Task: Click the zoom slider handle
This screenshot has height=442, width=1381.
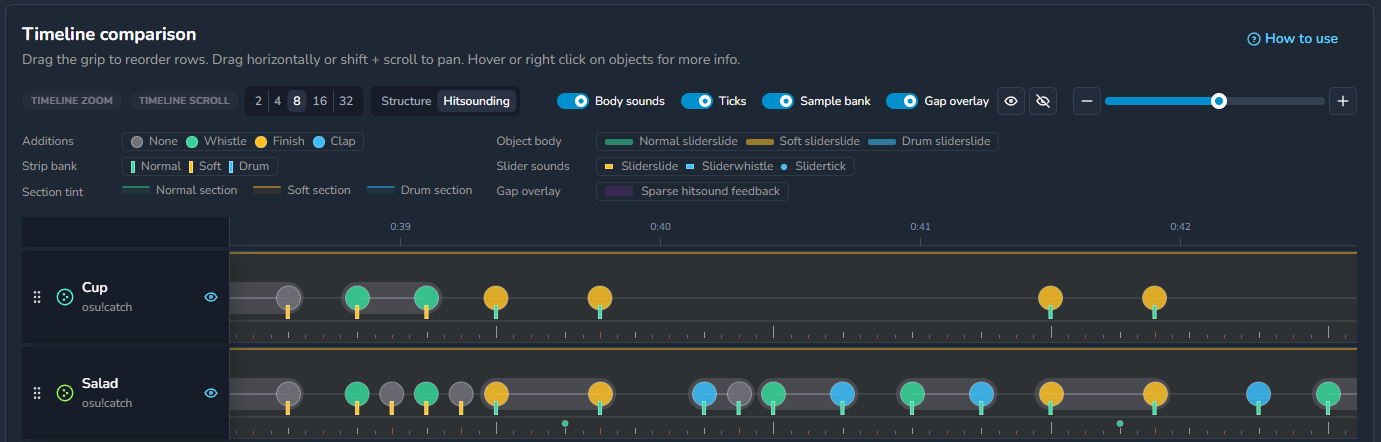Action: (1218, 101)
